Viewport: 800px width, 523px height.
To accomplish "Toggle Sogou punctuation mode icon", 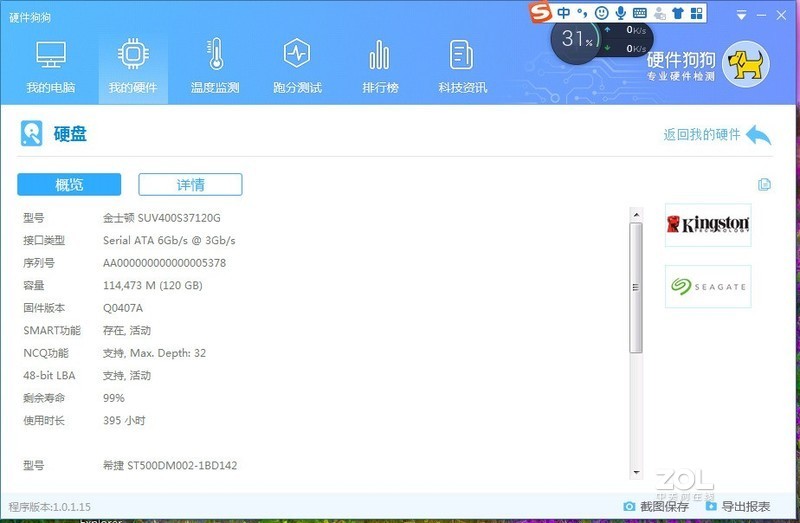I will 582,13.
